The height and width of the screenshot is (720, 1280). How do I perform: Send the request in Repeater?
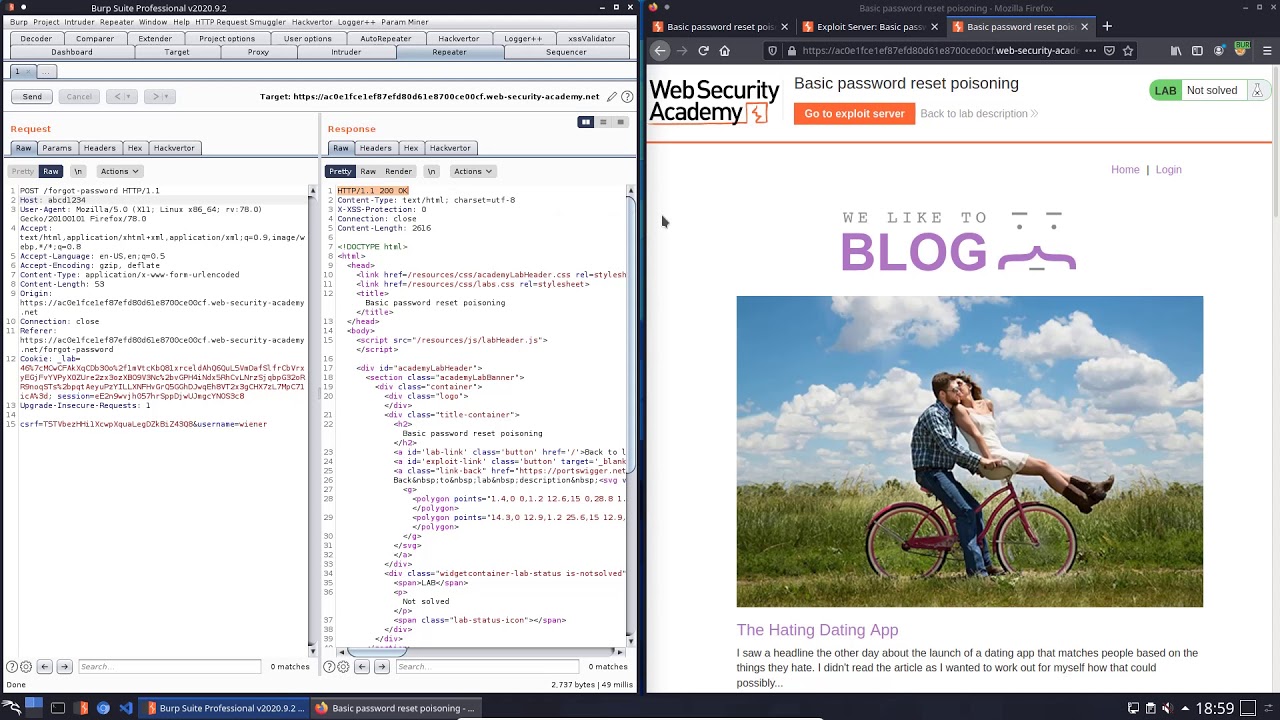click(x=32, y=97)
